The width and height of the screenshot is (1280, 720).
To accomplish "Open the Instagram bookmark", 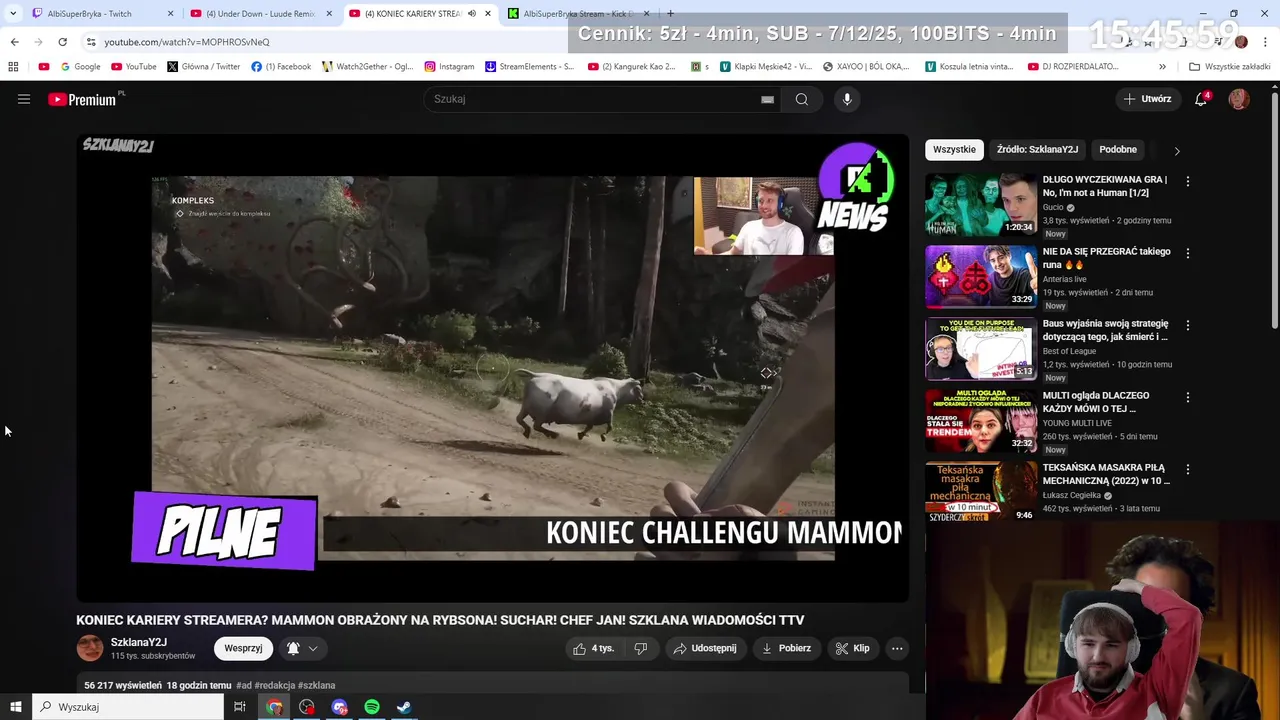I will pos(449,67).
